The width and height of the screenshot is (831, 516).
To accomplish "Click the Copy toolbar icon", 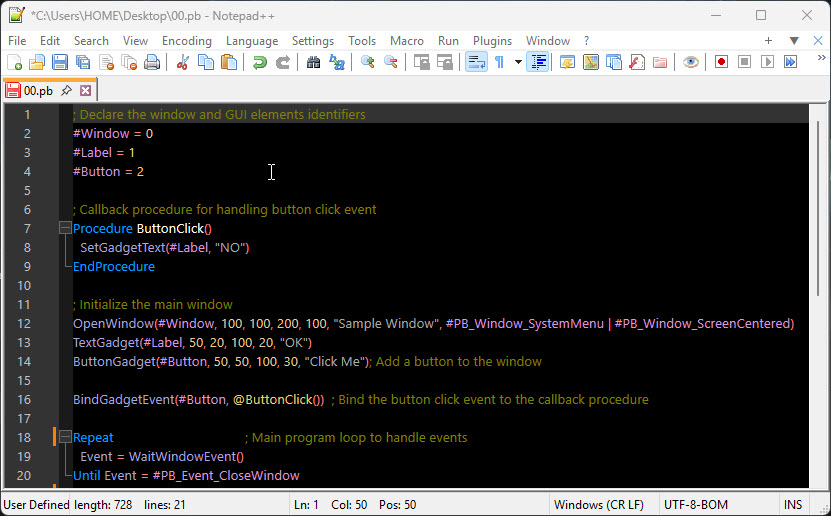I will [x=206, y=63].
